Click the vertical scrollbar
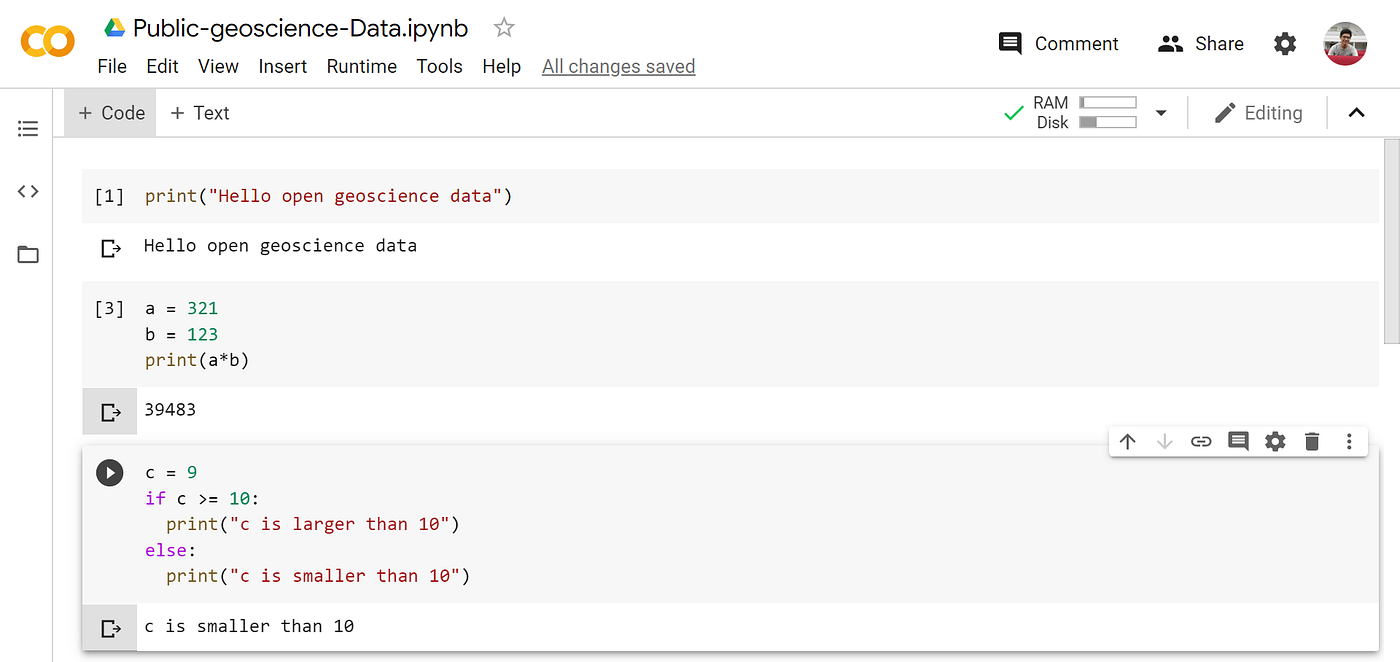Image resolution: width=1400 pixels, height=662 pixels. tap(1391, 241)
